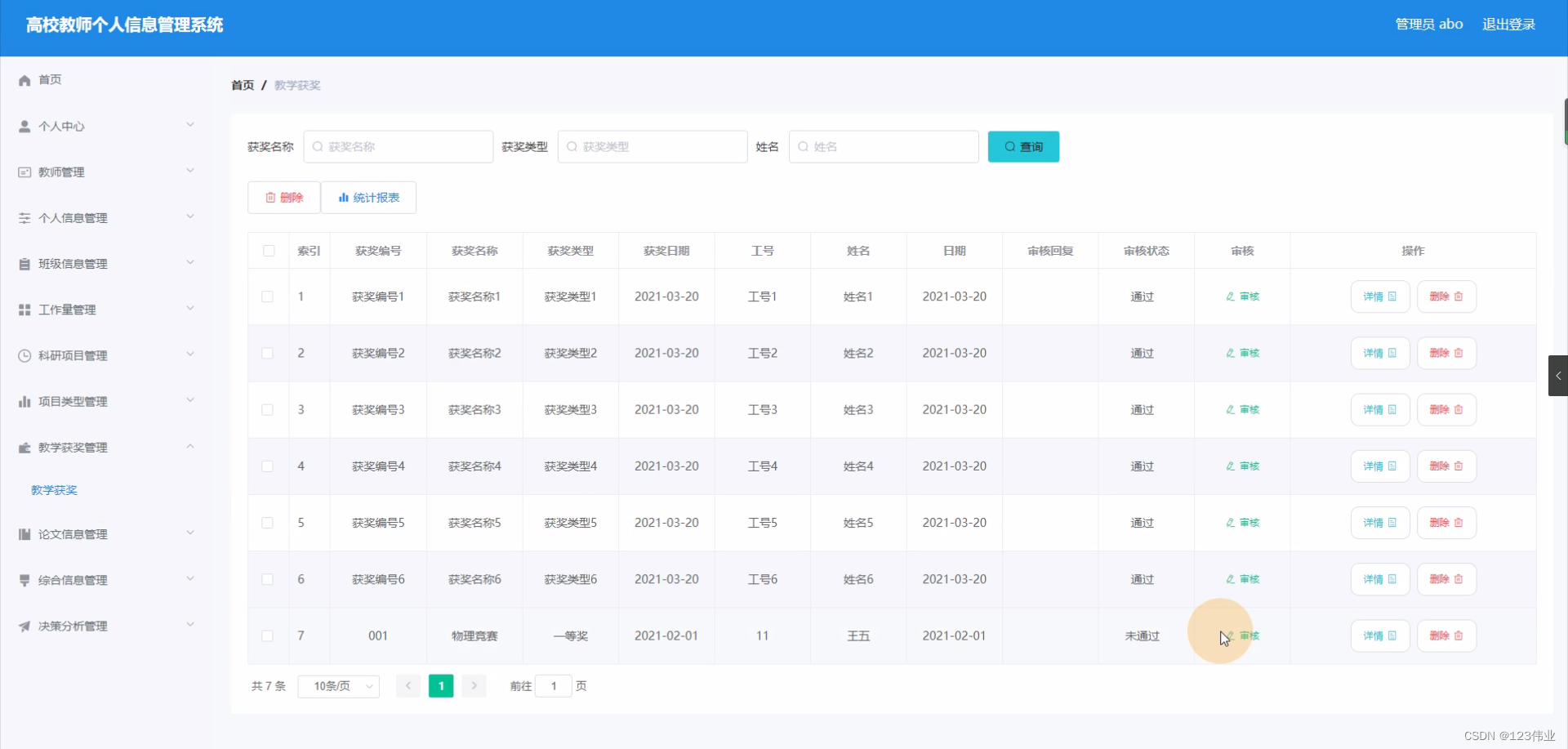Select 教学获奖 submenu item
Viewport: 1568px width, 749px height.
(54, 490)
